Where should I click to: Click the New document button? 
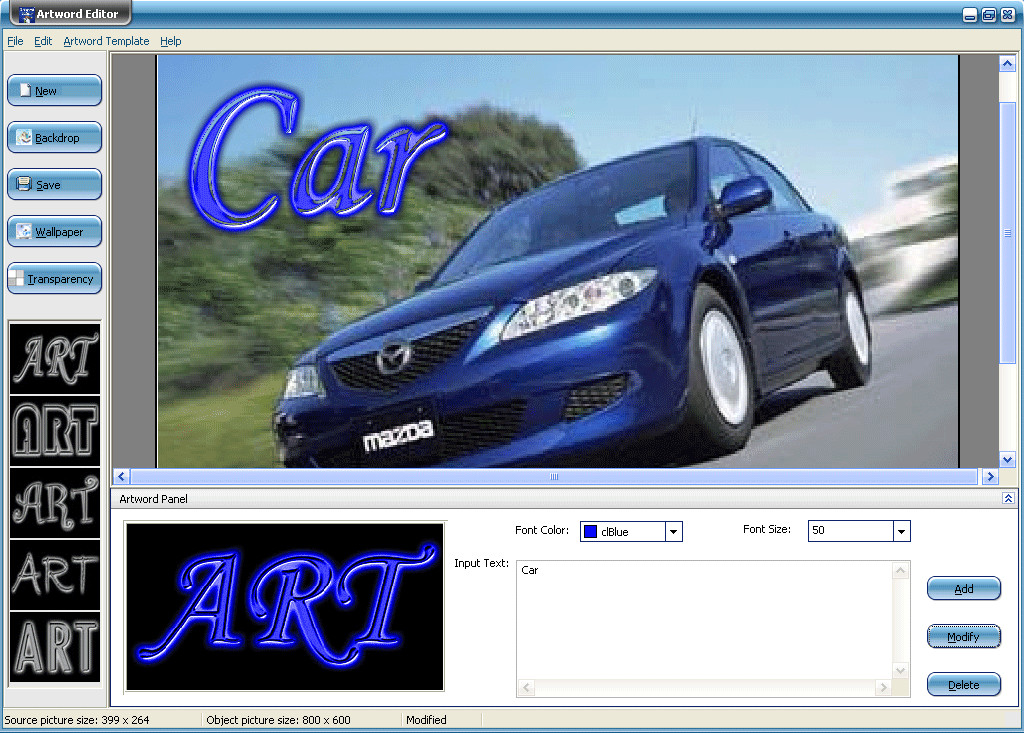coord(54,90)
